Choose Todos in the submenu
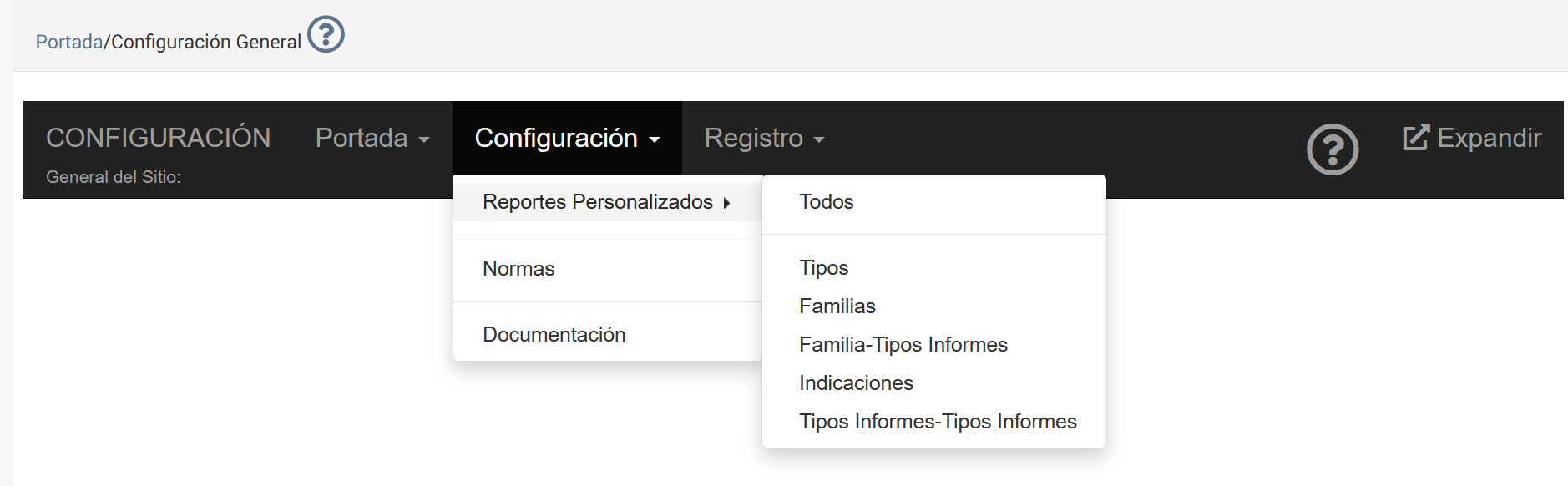The height and width of the screenshot is (486, 1568). (826, 202)
